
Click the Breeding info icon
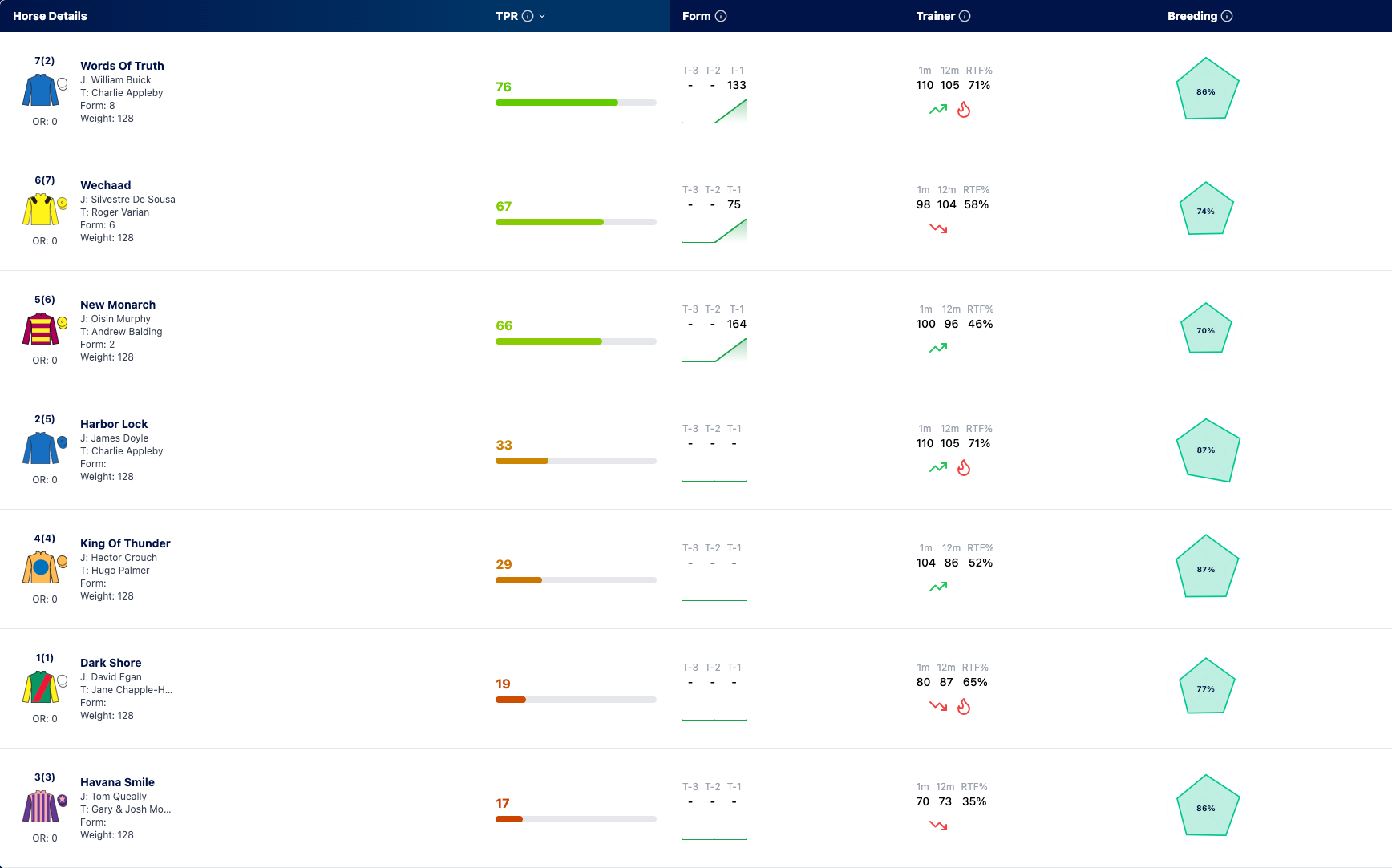(x=1227, y=16)
